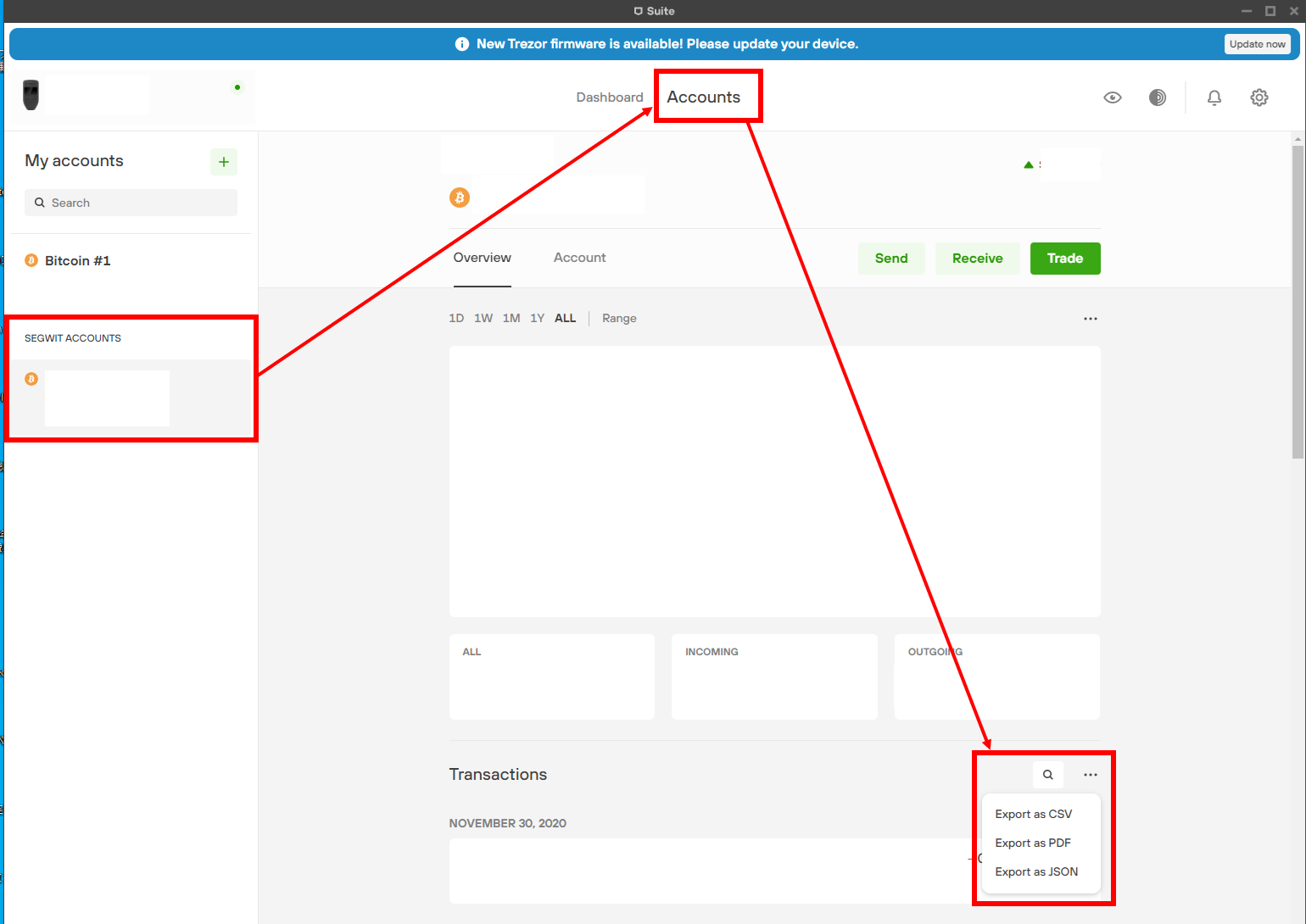
Task: Open graph three-dot options menu
Action: click(x=1091, y=319)
